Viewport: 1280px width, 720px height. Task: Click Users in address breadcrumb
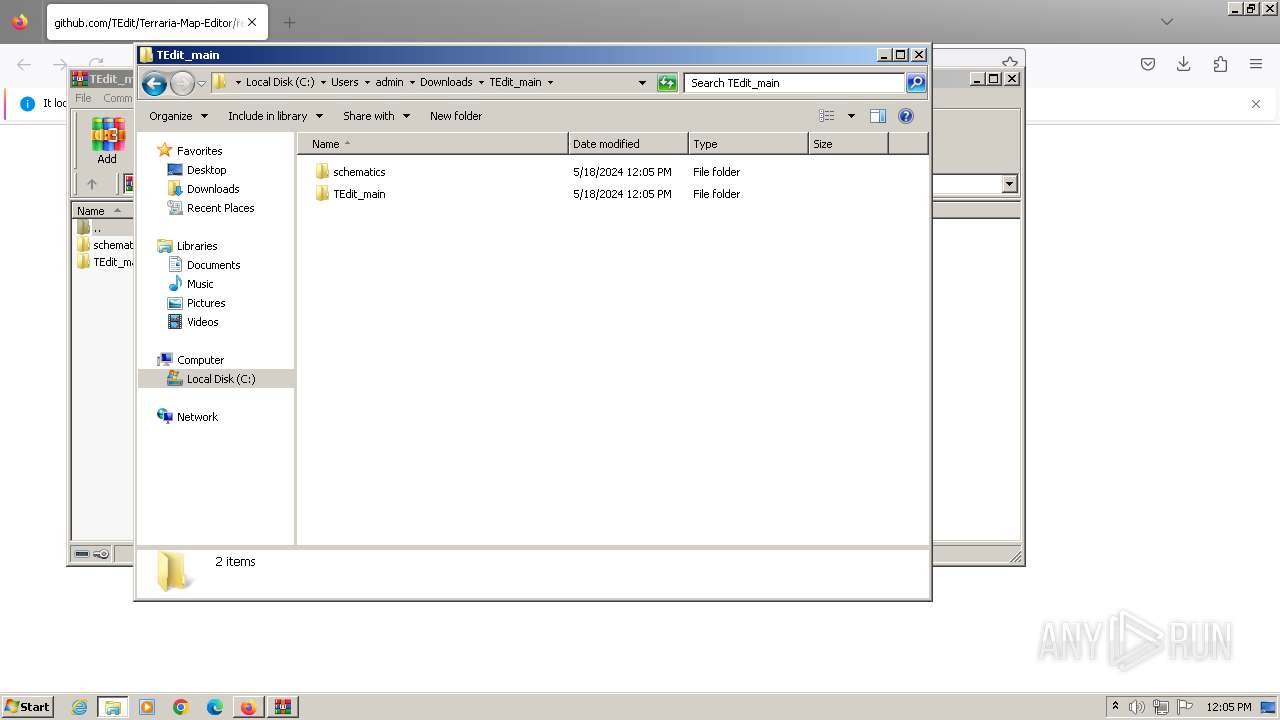344,83
